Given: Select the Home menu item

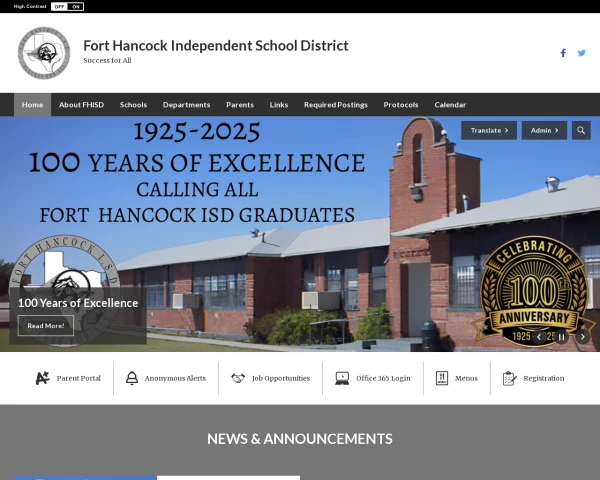Looking at the screenshot, I should [x=33, y=104].
